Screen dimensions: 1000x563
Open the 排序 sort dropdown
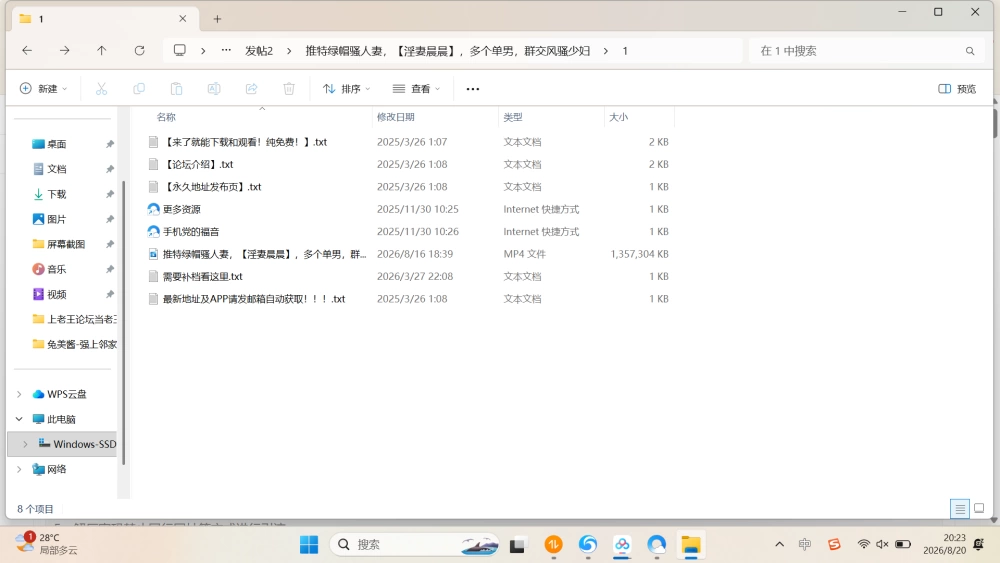tap(346, 89)
